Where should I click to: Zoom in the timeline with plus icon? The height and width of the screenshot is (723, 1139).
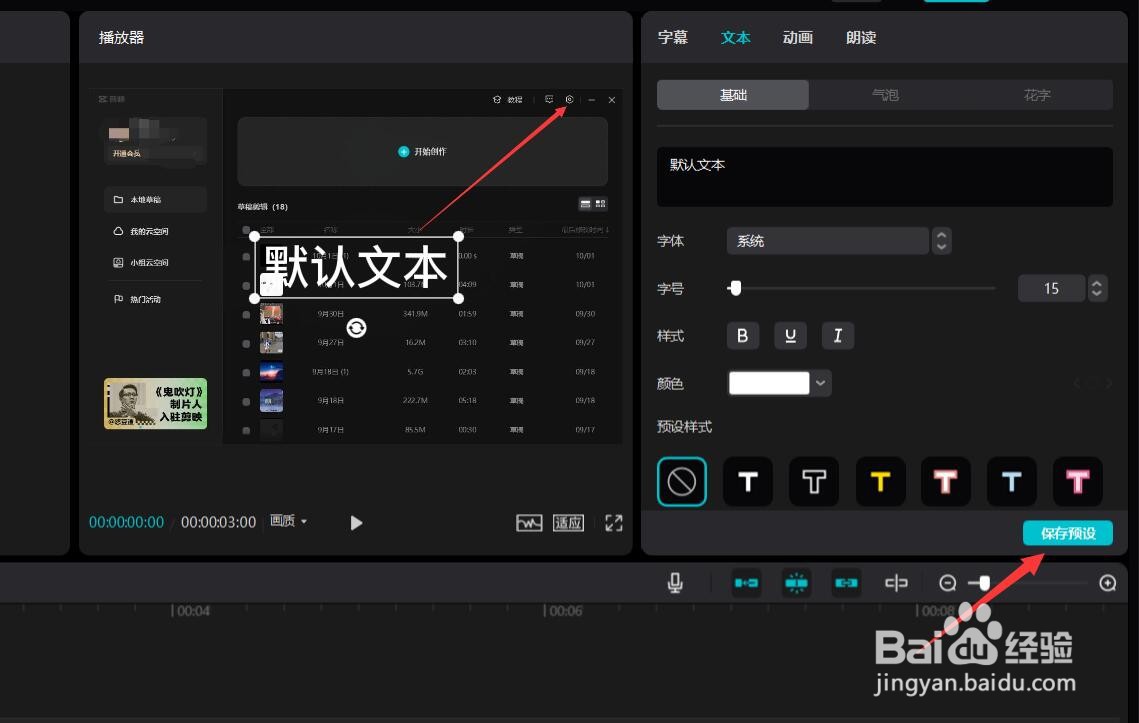point(1108,583)
